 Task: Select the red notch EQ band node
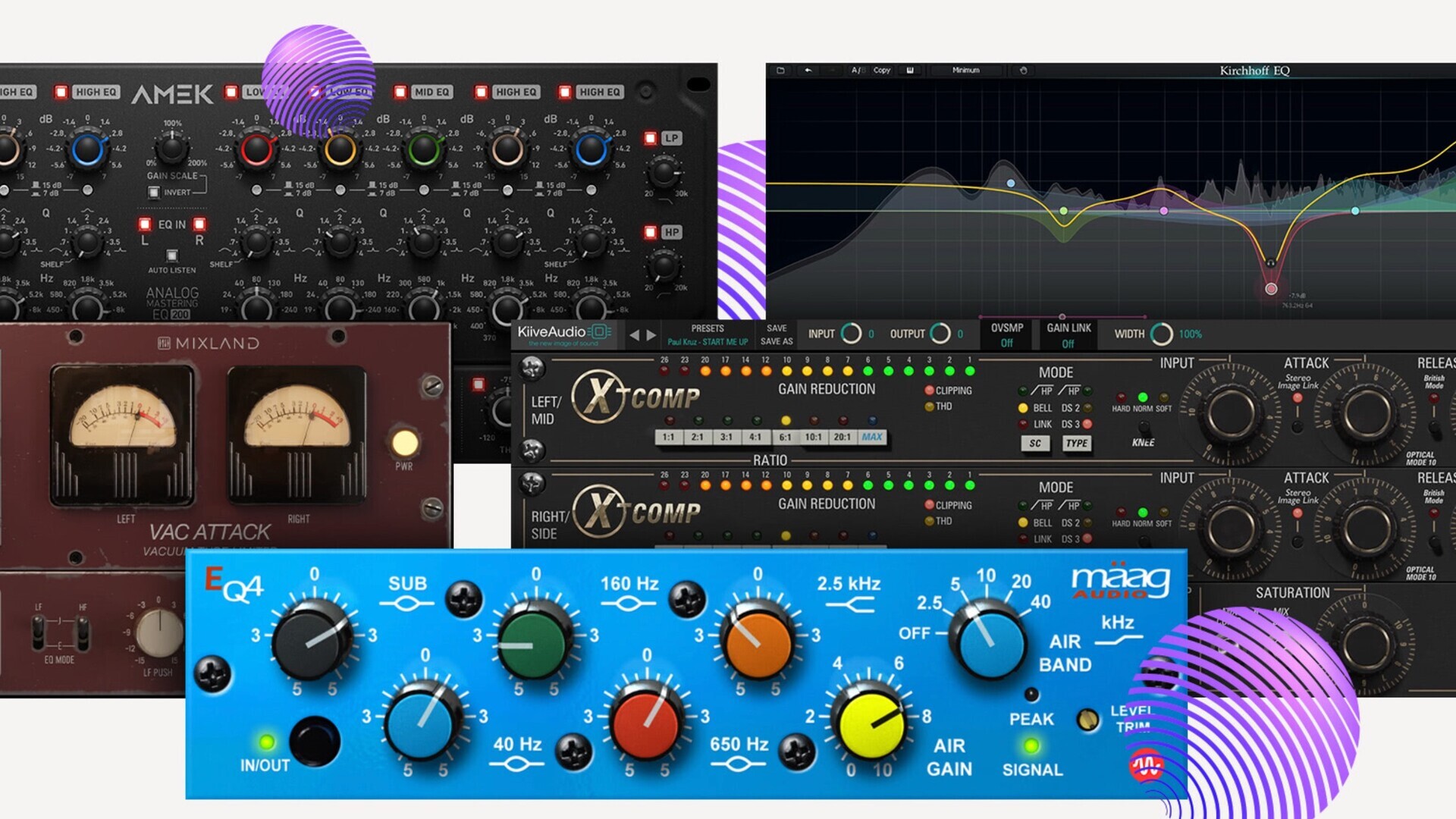(x=1271, y=289)
